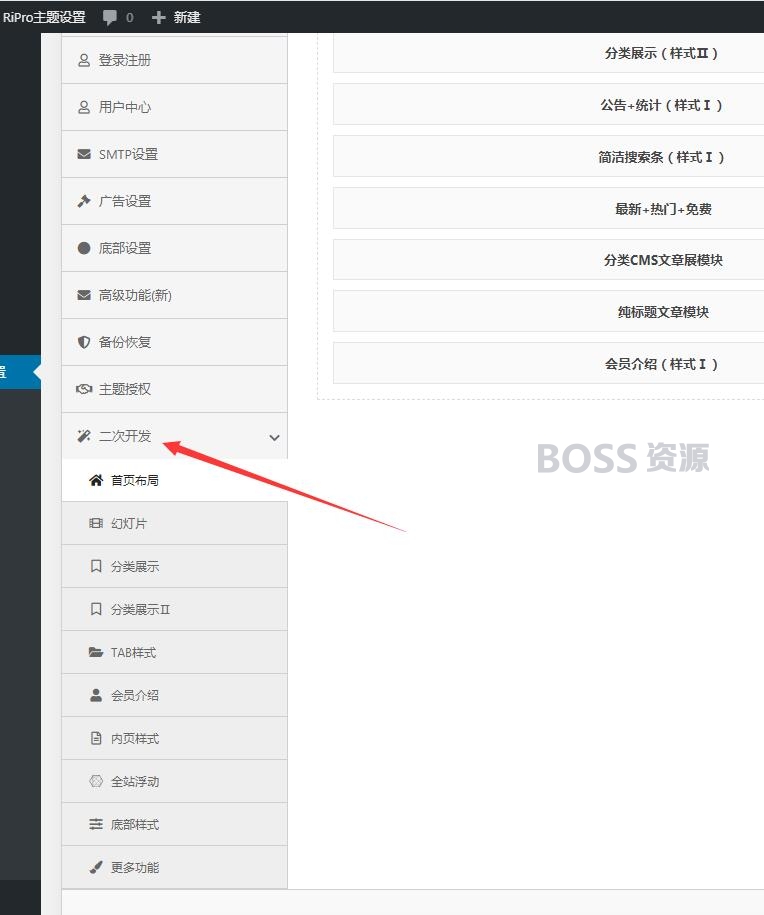Open the 主题授权 tab
This screenshot has width=764, height=915.
pos(175,389)
